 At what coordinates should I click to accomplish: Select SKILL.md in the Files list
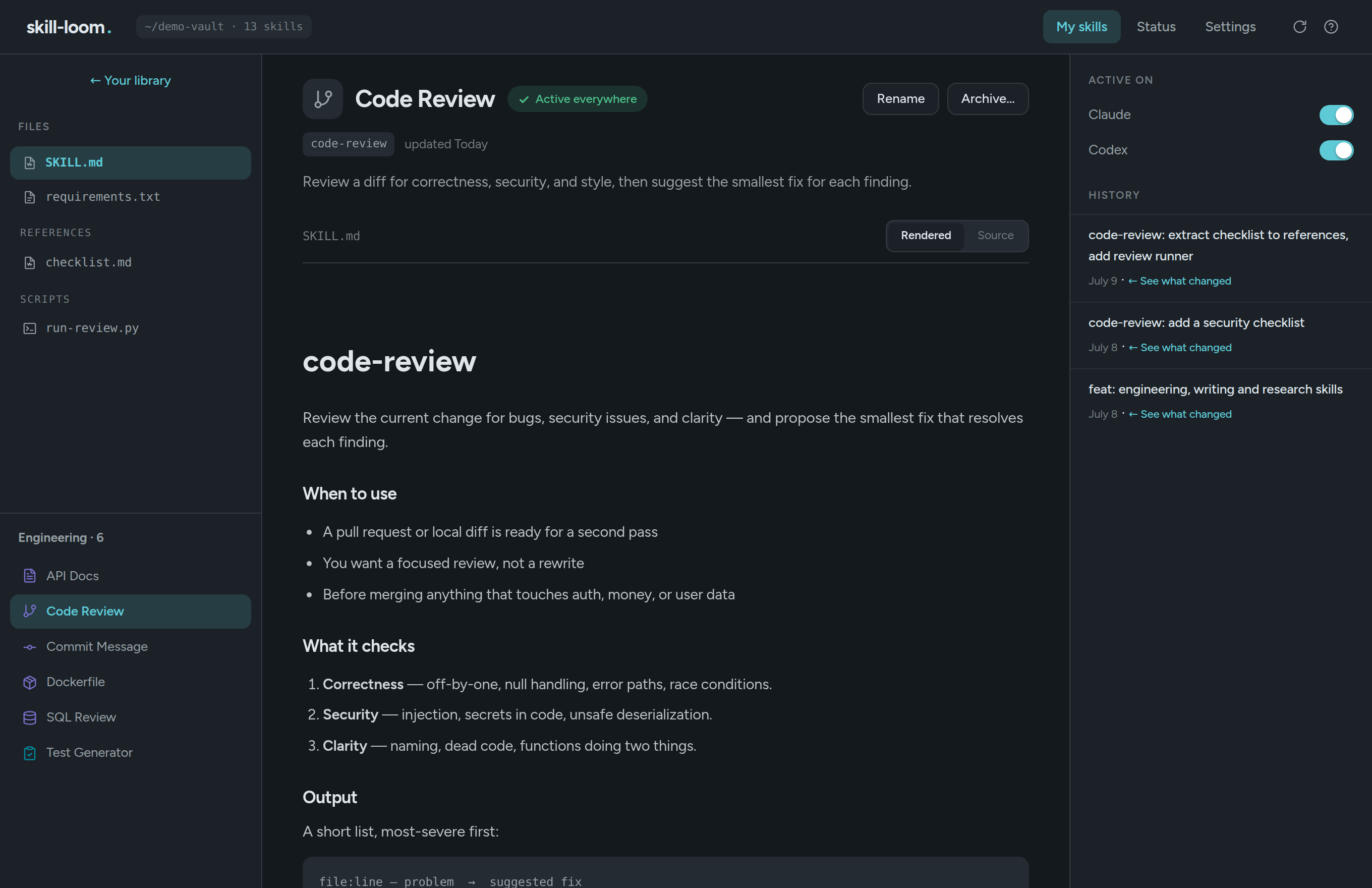pos(130,162)
